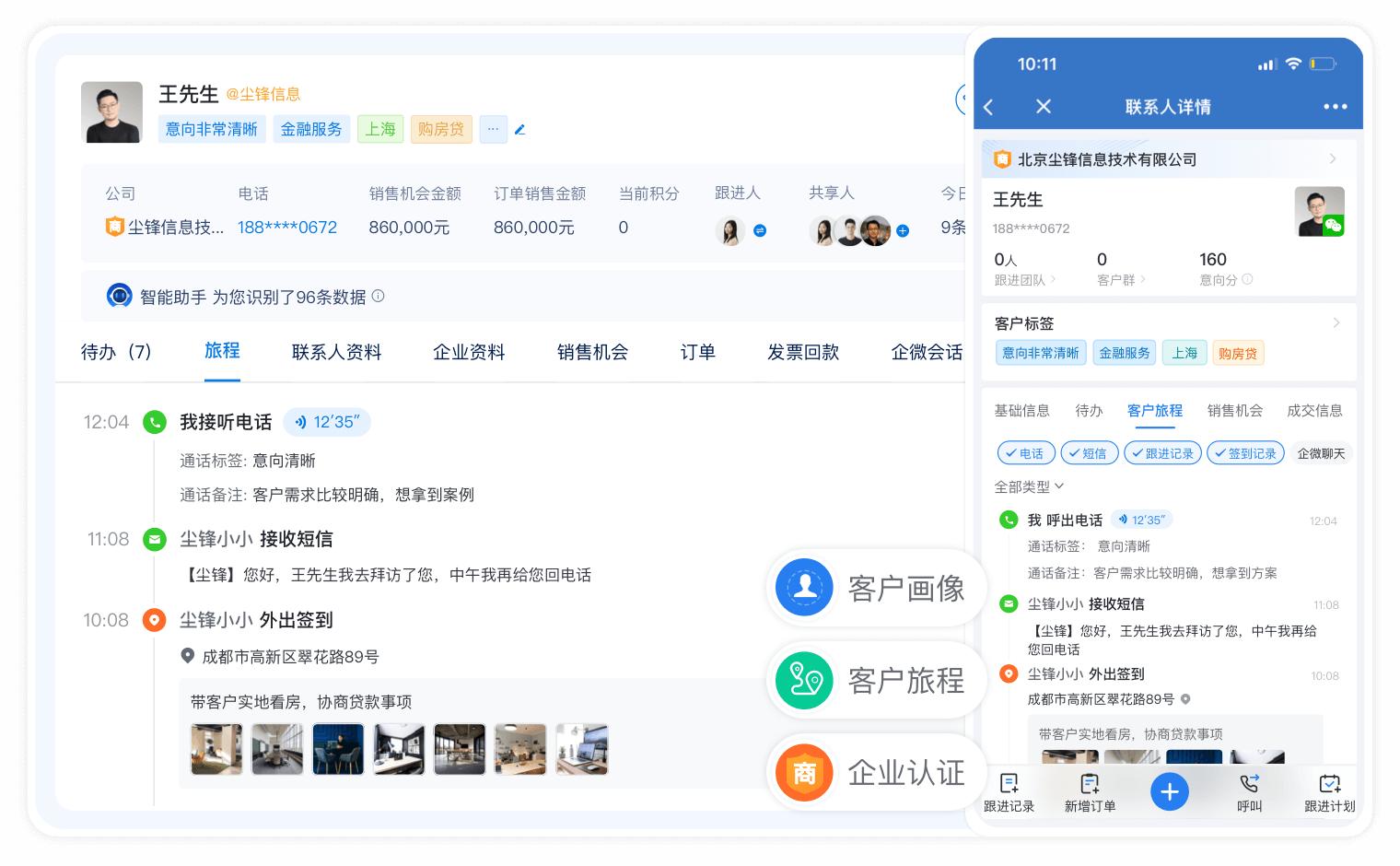
Task: Click the orange check-in location timeline icon
Action: click(154, 620)
